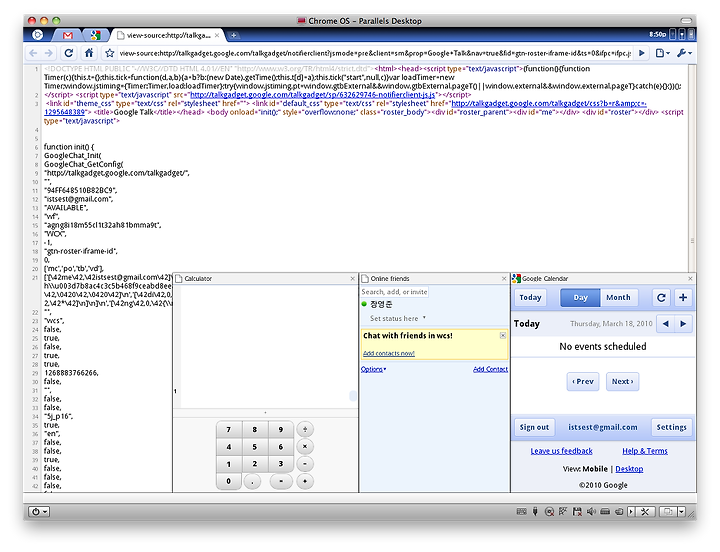The width and height of the screenshot is (720, 552).
Task: Close the Calculator panel
Action: (x=353, y=278)
